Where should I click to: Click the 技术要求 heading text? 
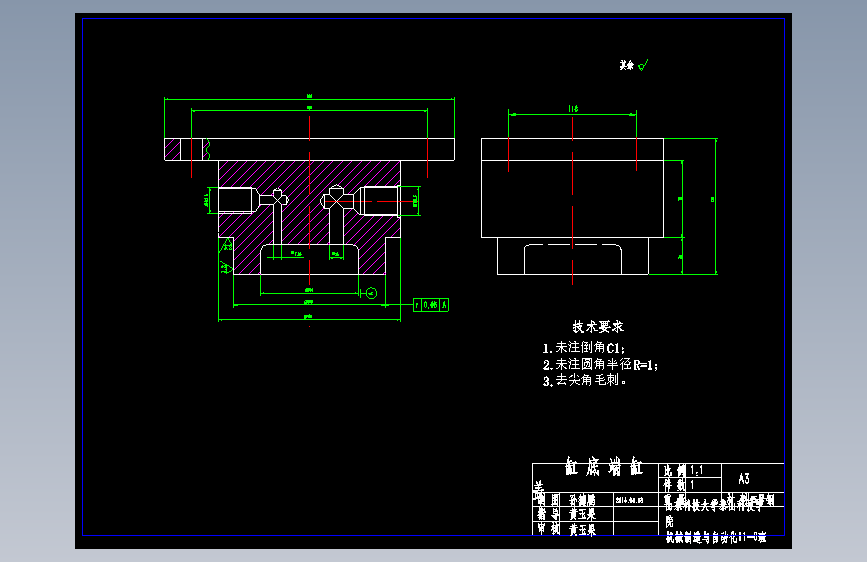[598, 327]
